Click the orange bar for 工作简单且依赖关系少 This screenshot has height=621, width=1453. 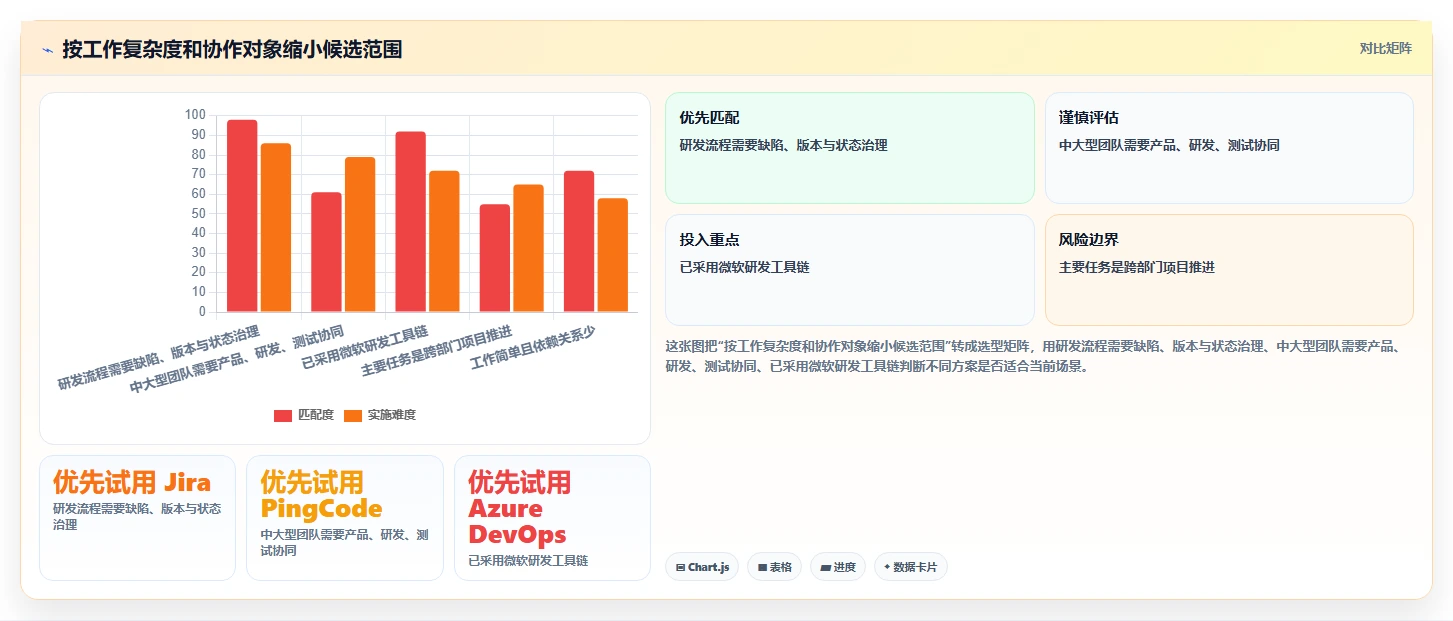coord(613,255)
